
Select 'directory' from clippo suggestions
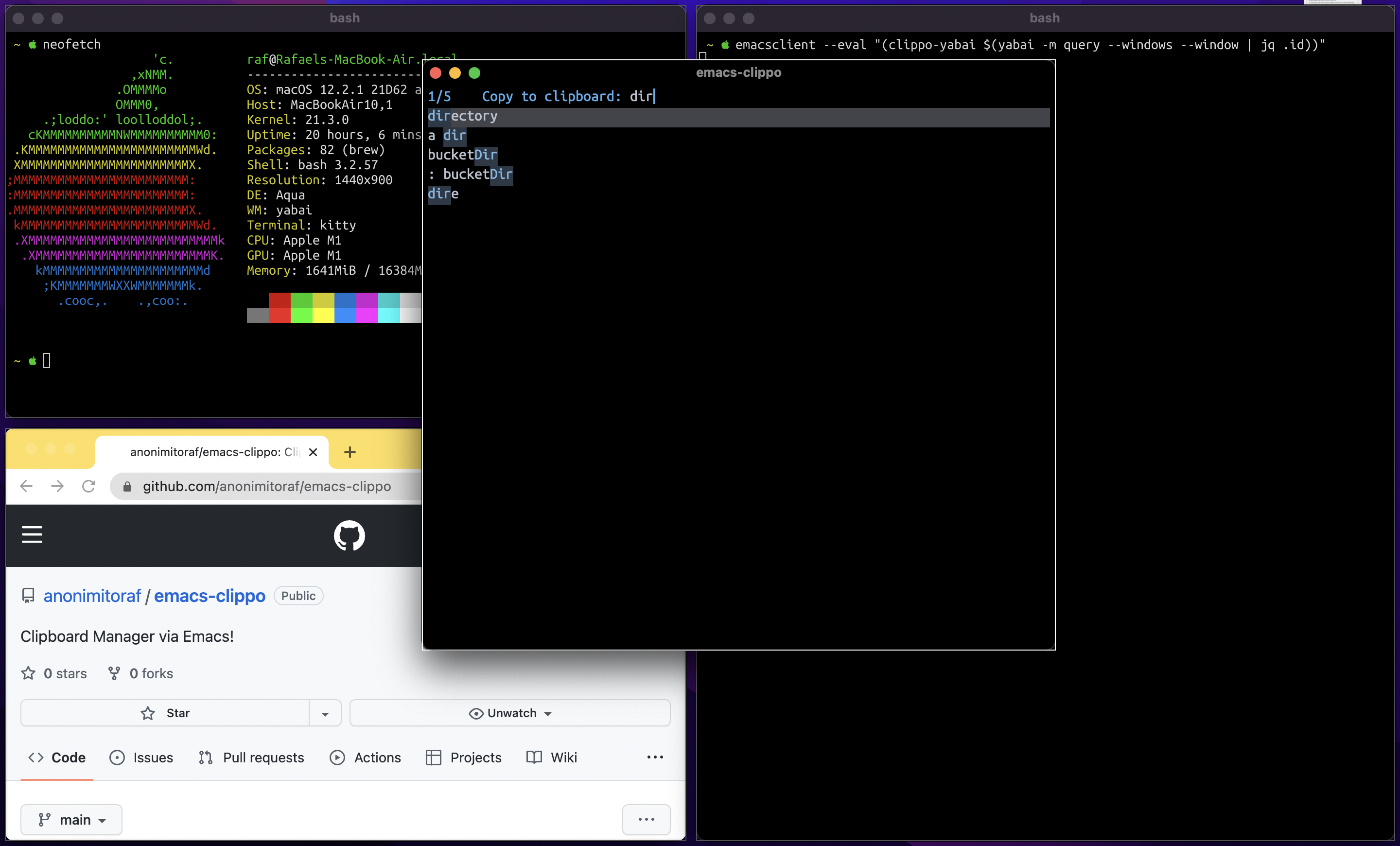[x=463, y=115]
